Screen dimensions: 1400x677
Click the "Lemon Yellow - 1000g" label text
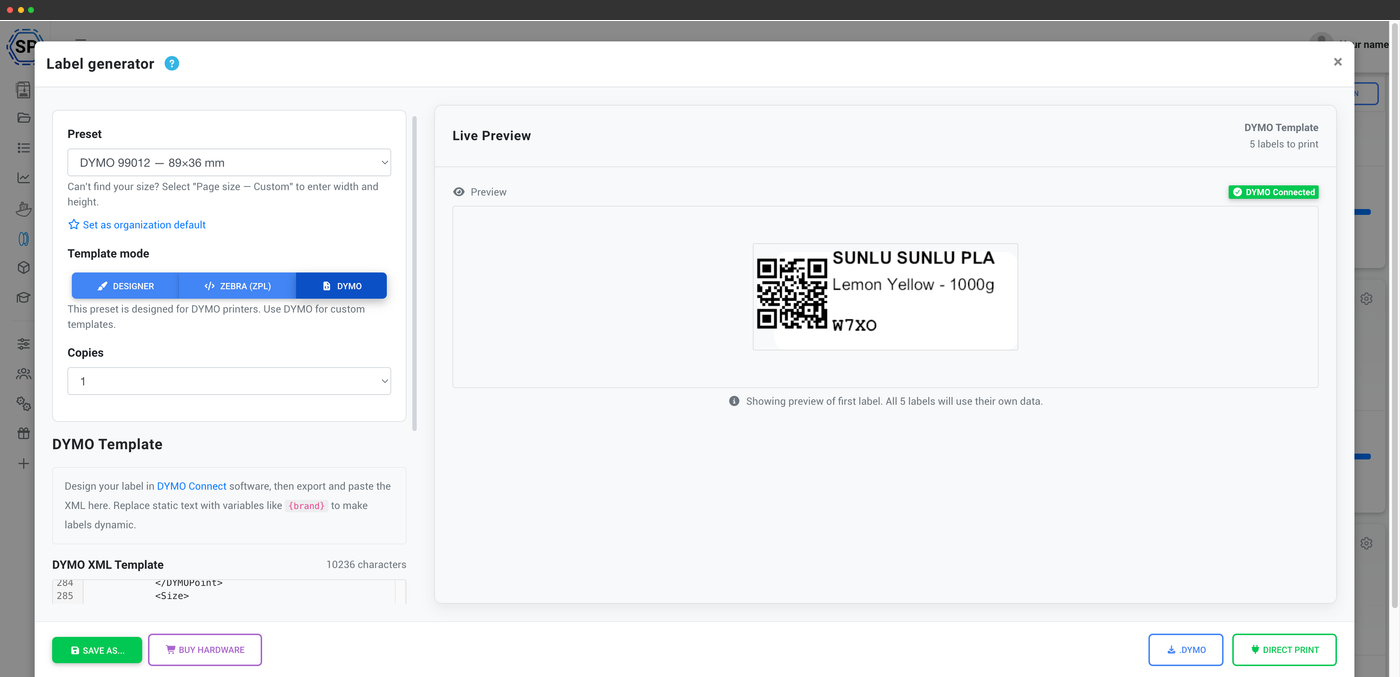913,285
